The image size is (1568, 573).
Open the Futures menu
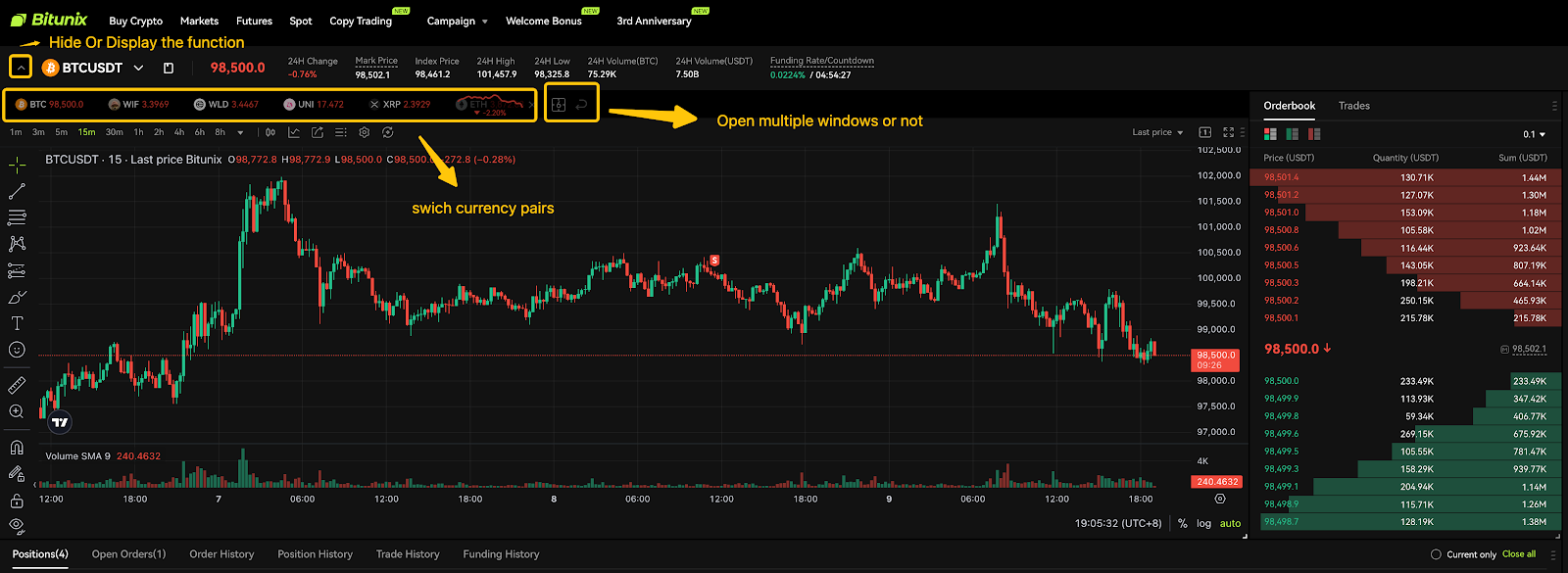[x=254, y=21]
